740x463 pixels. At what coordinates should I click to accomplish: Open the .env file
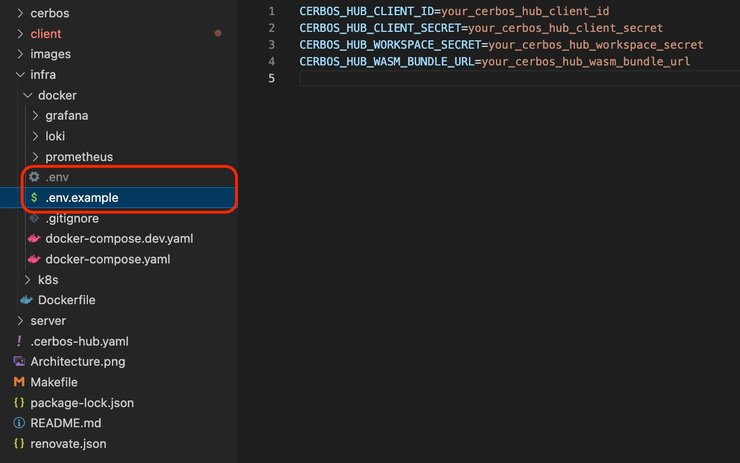57,177
